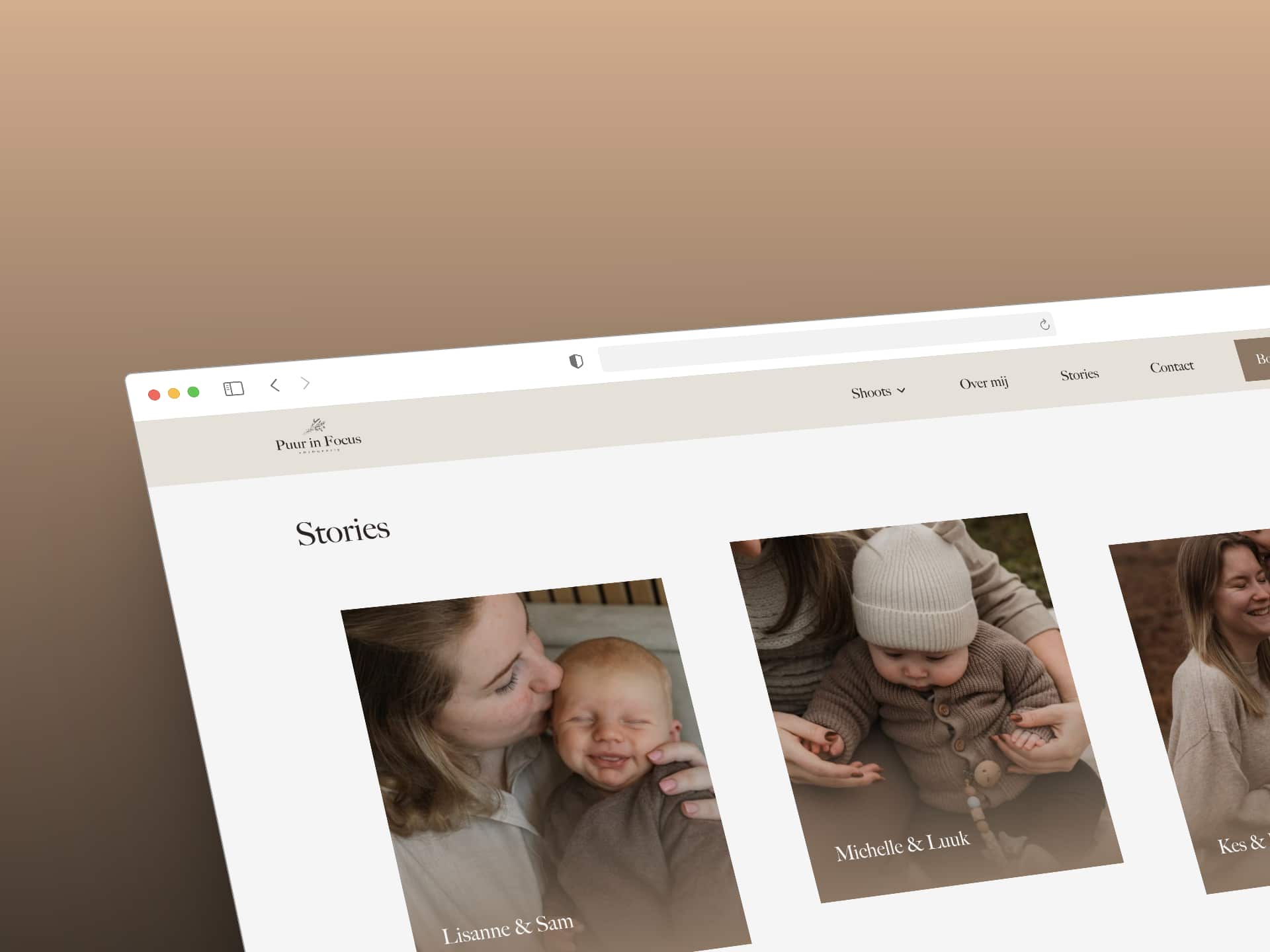Expand the Shoots dropdown menu
This screenshot has width=1270, height=952.
pos(878,392)
